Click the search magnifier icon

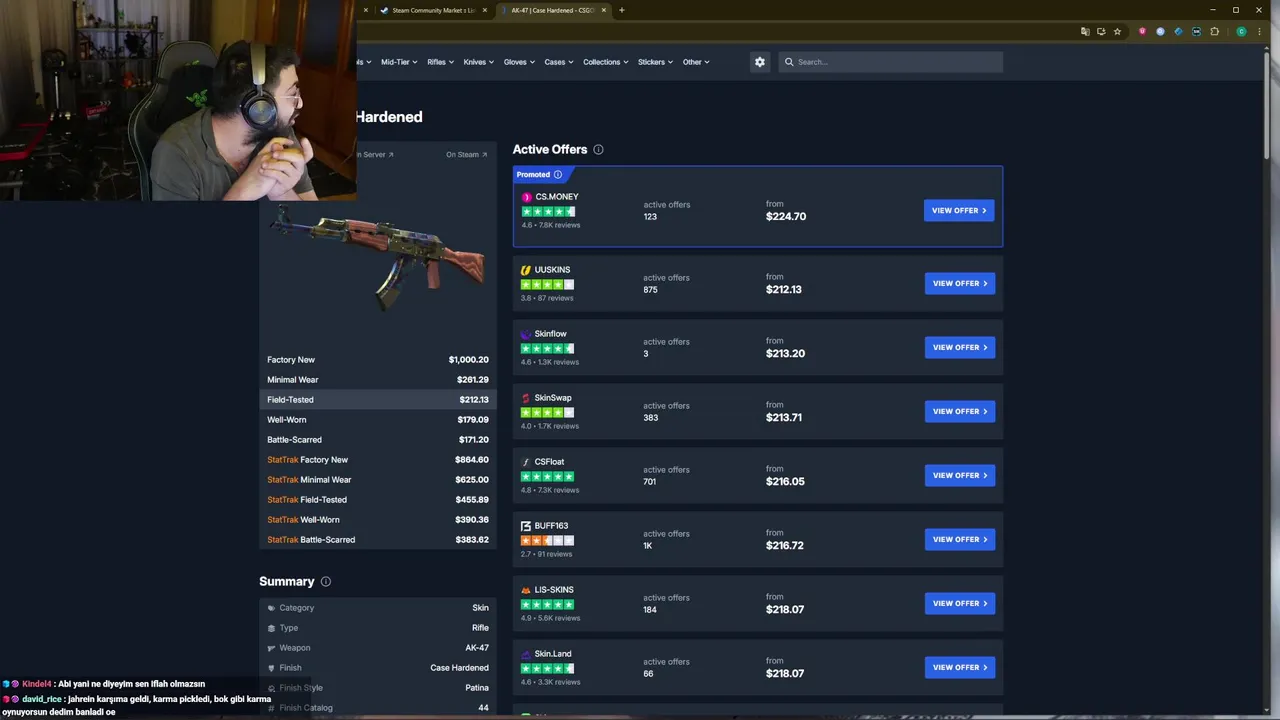789,62
